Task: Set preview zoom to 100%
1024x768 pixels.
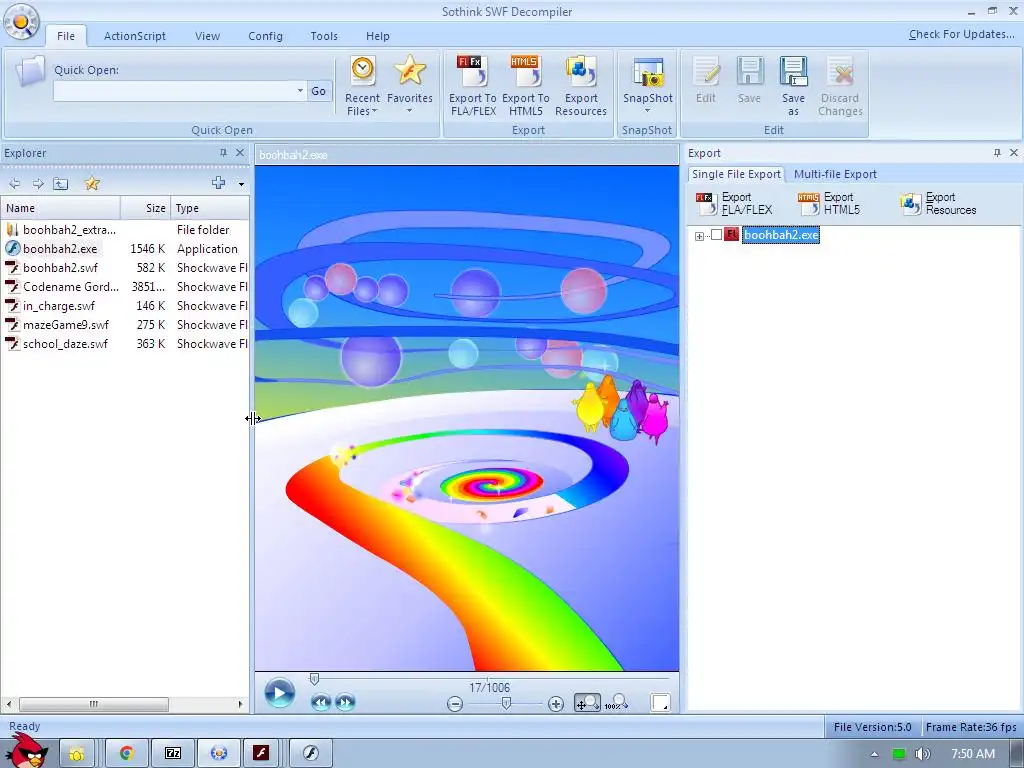Action: point(616,703)
